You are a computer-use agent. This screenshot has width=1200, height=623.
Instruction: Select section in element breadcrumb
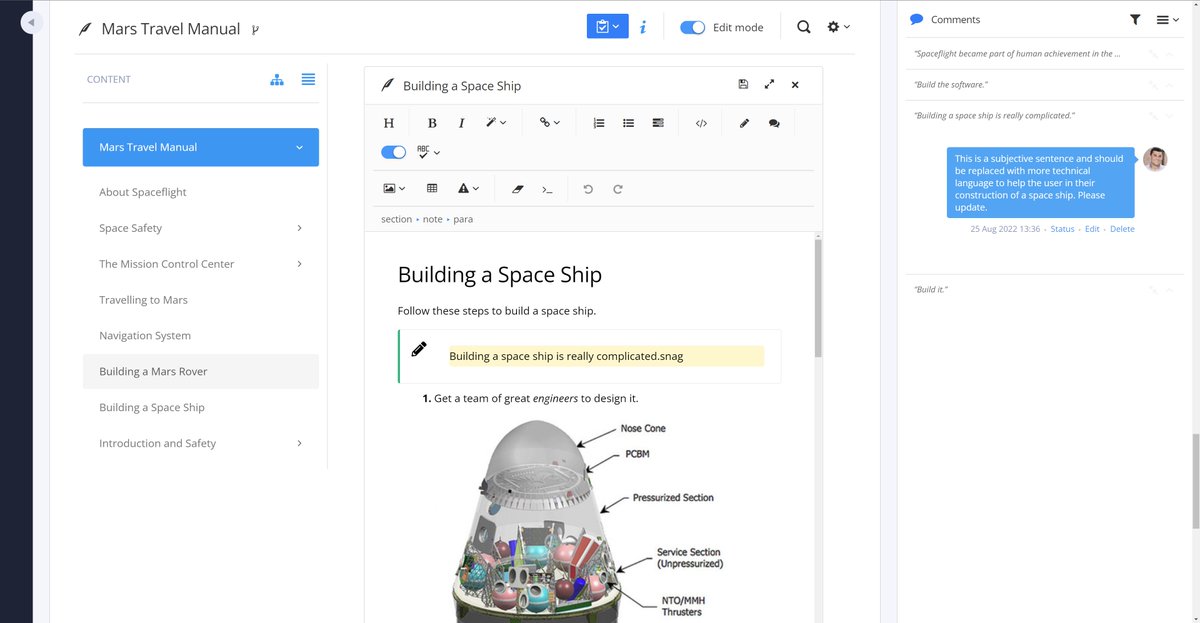click(396, 219)
